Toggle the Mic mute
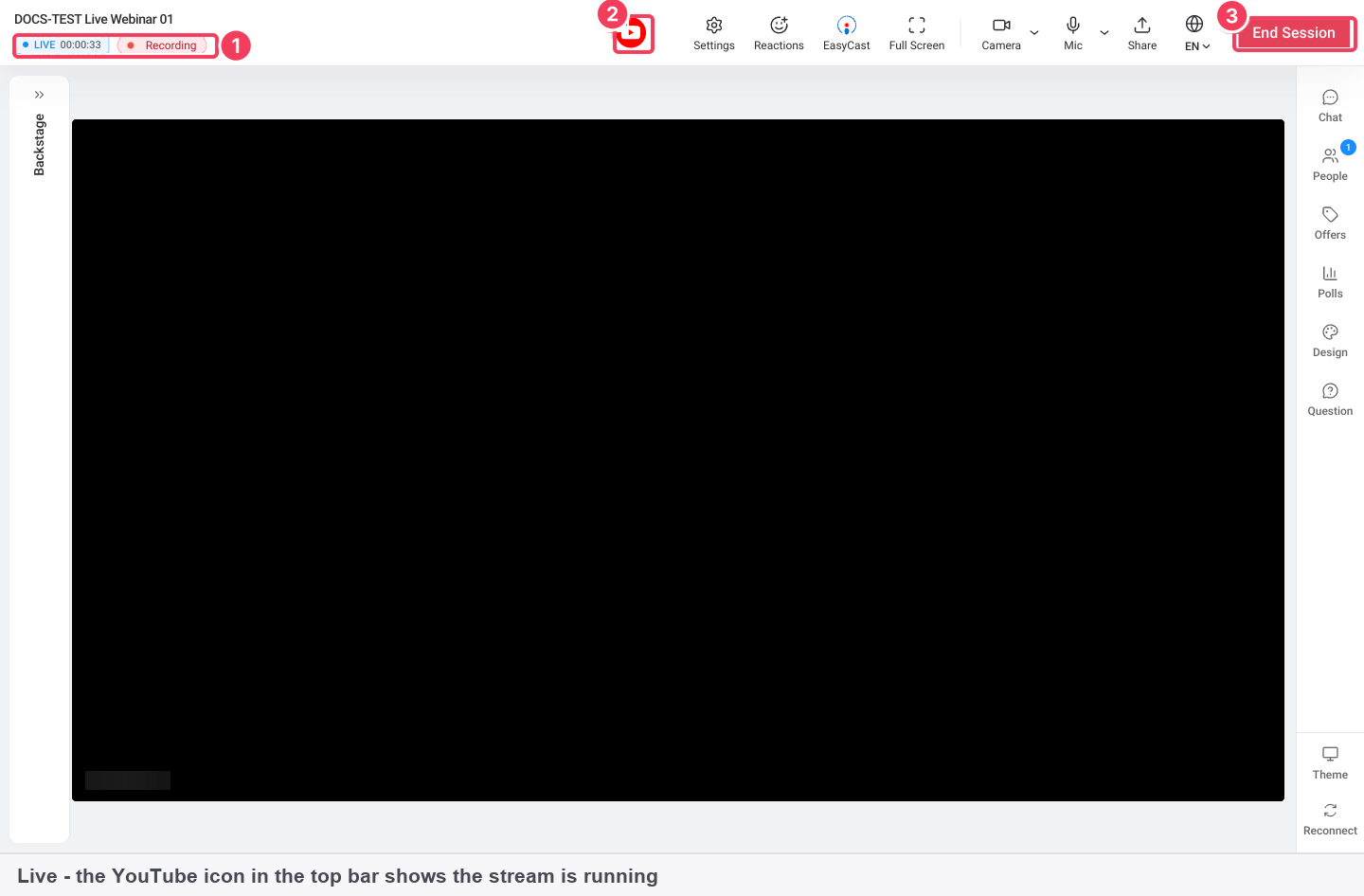 pyautogui.click(x=1073, y=33)
